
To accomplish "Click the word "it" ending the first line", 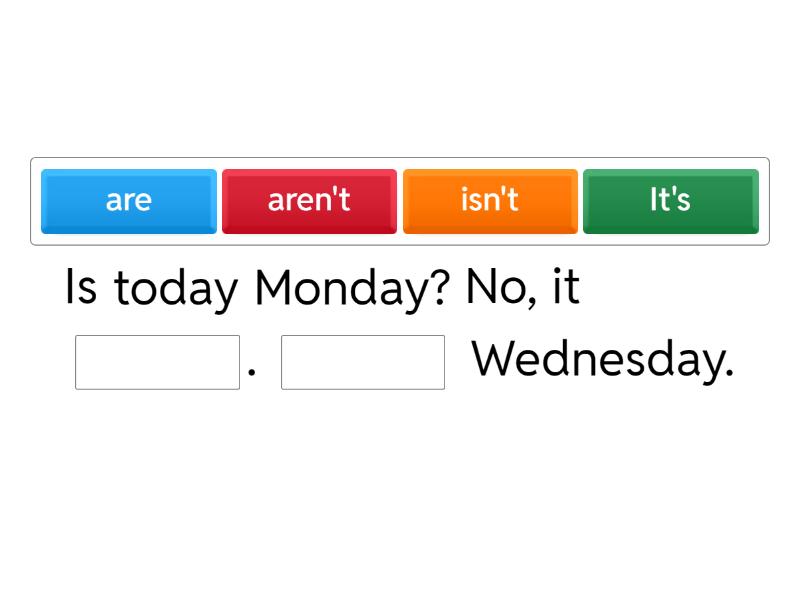I will (x=566, y=288).
